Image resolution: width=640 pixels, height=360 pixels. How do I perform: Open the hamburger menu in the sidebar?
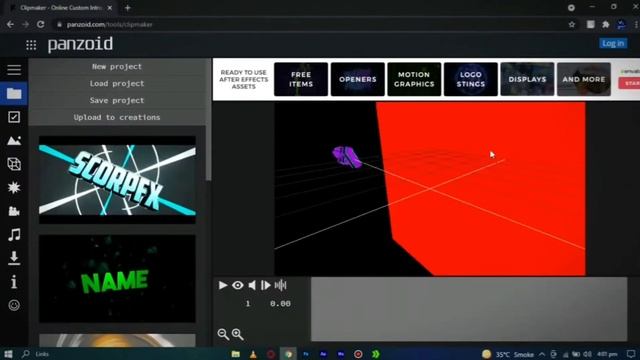coord(14,70)
